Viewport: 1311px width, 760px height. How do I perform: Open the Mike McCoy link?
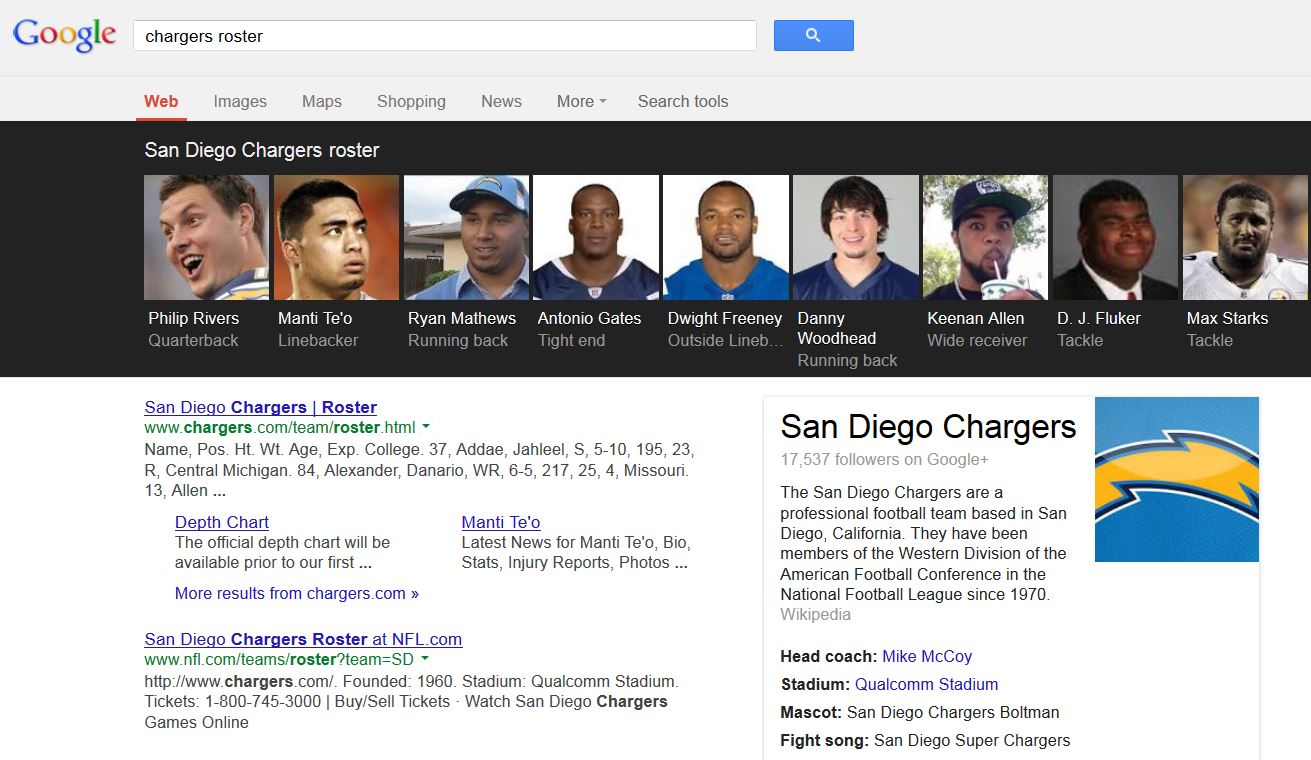click(x=927, y=656)
